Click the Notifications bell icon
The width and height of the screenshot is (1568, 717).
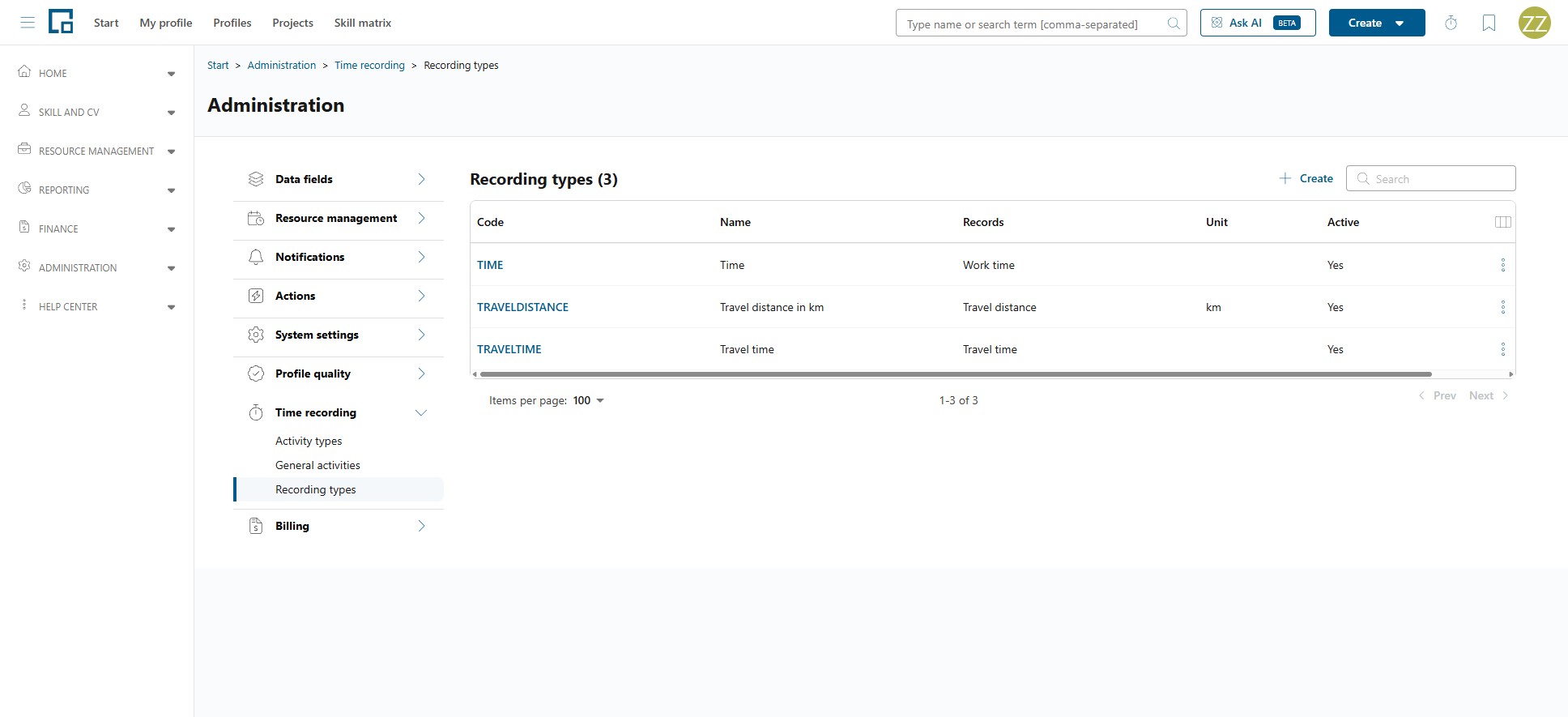256,257
